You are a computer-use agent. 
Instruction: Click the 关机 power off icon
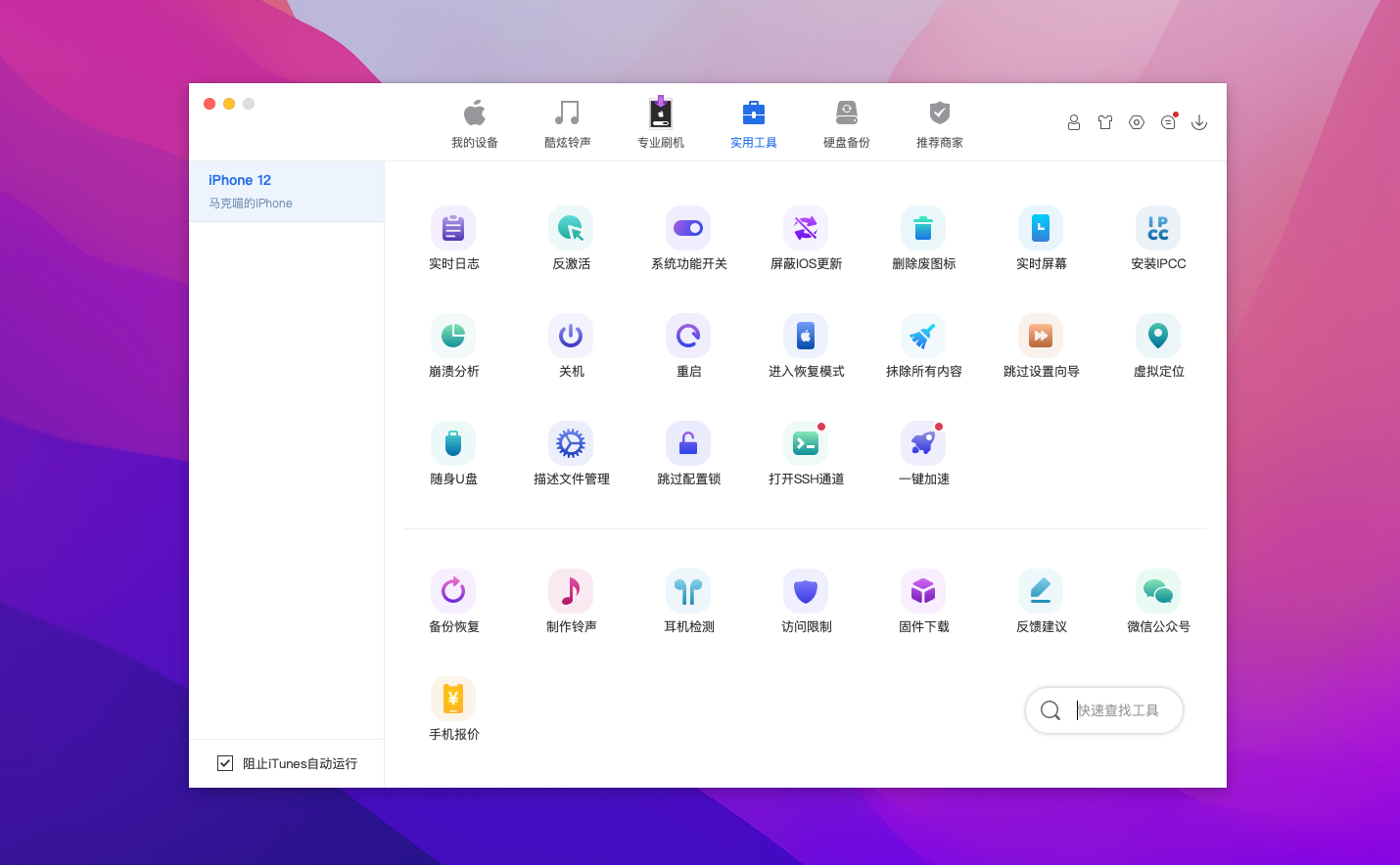pyautogui.click(x=571, y=336)
